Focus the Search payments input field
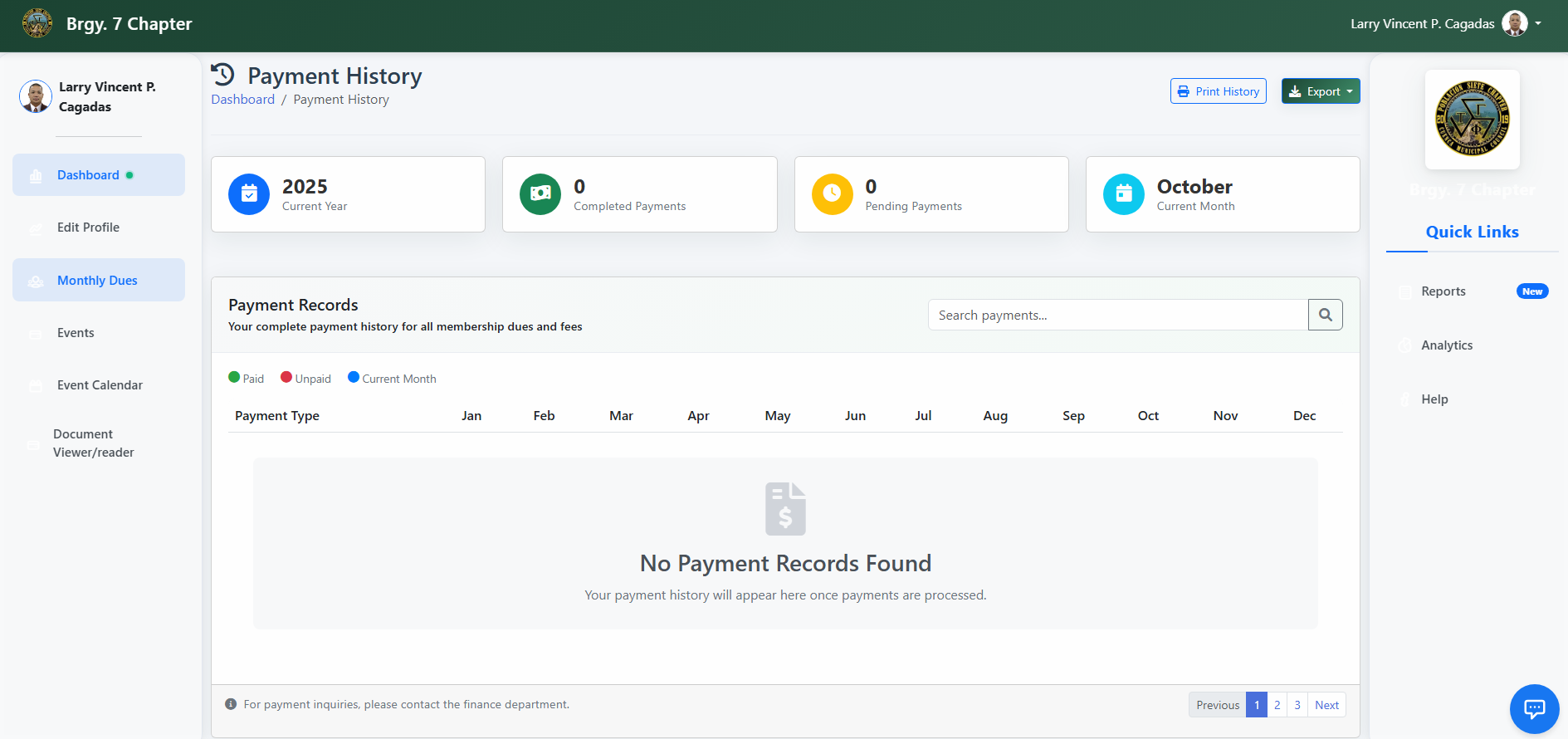Image resolution: width=1568 pixels, height=739 pixels. [x=1117, y=316]
